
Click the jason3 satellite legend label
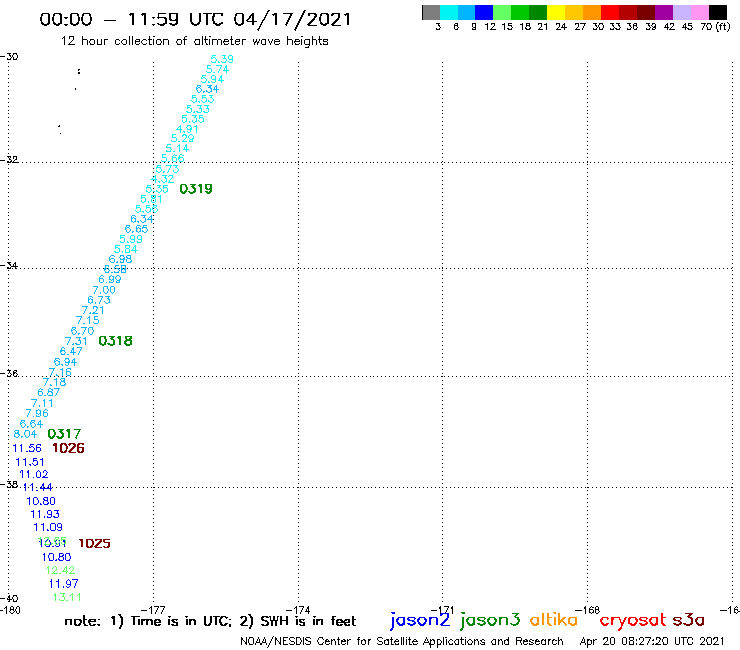pos(490,620)
